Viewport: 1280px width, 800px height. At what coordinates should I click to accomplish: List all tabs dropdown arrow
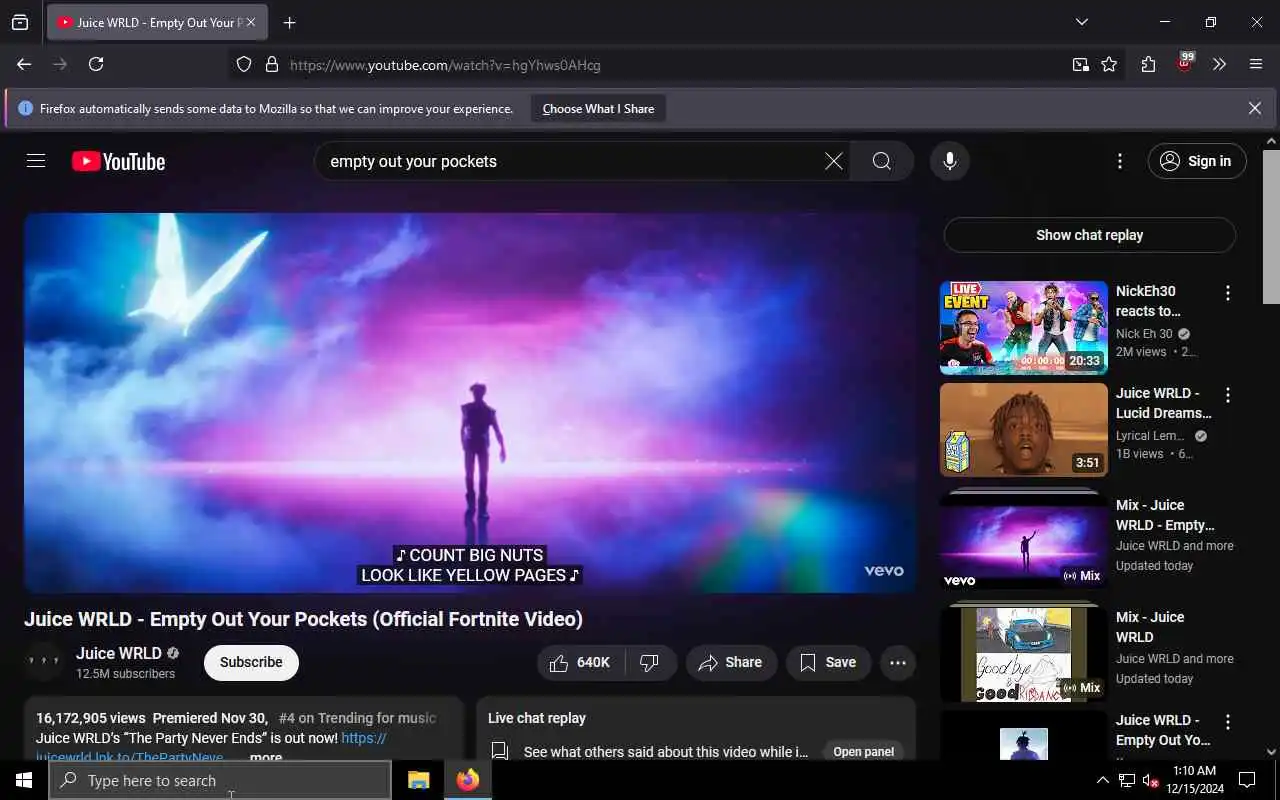pos(1081,22)
